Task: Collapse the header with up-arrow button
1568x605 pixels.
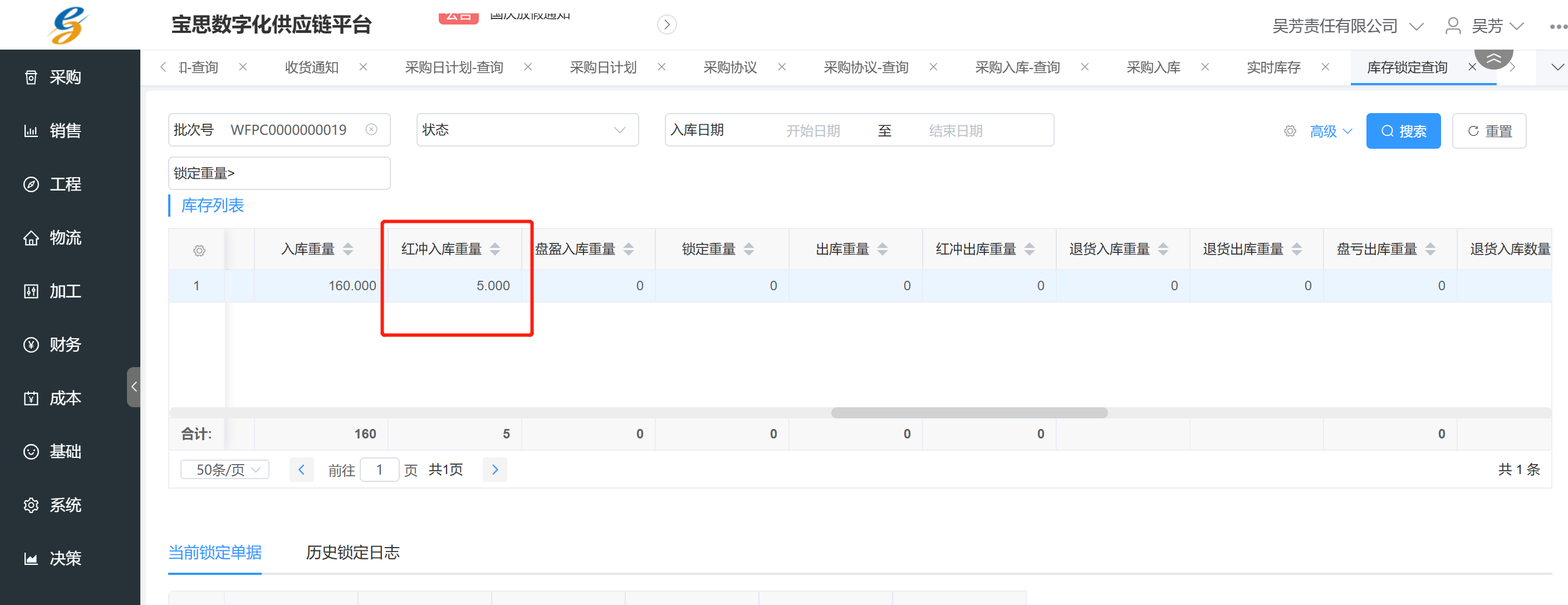Action: point(1494,58)
